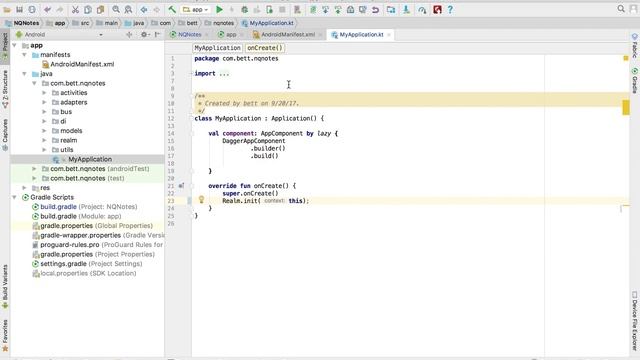This screenshot has width=640, height=360.
Task: Open Search Everywhere magnifier at top right
Action: click(x=621, y=9)
